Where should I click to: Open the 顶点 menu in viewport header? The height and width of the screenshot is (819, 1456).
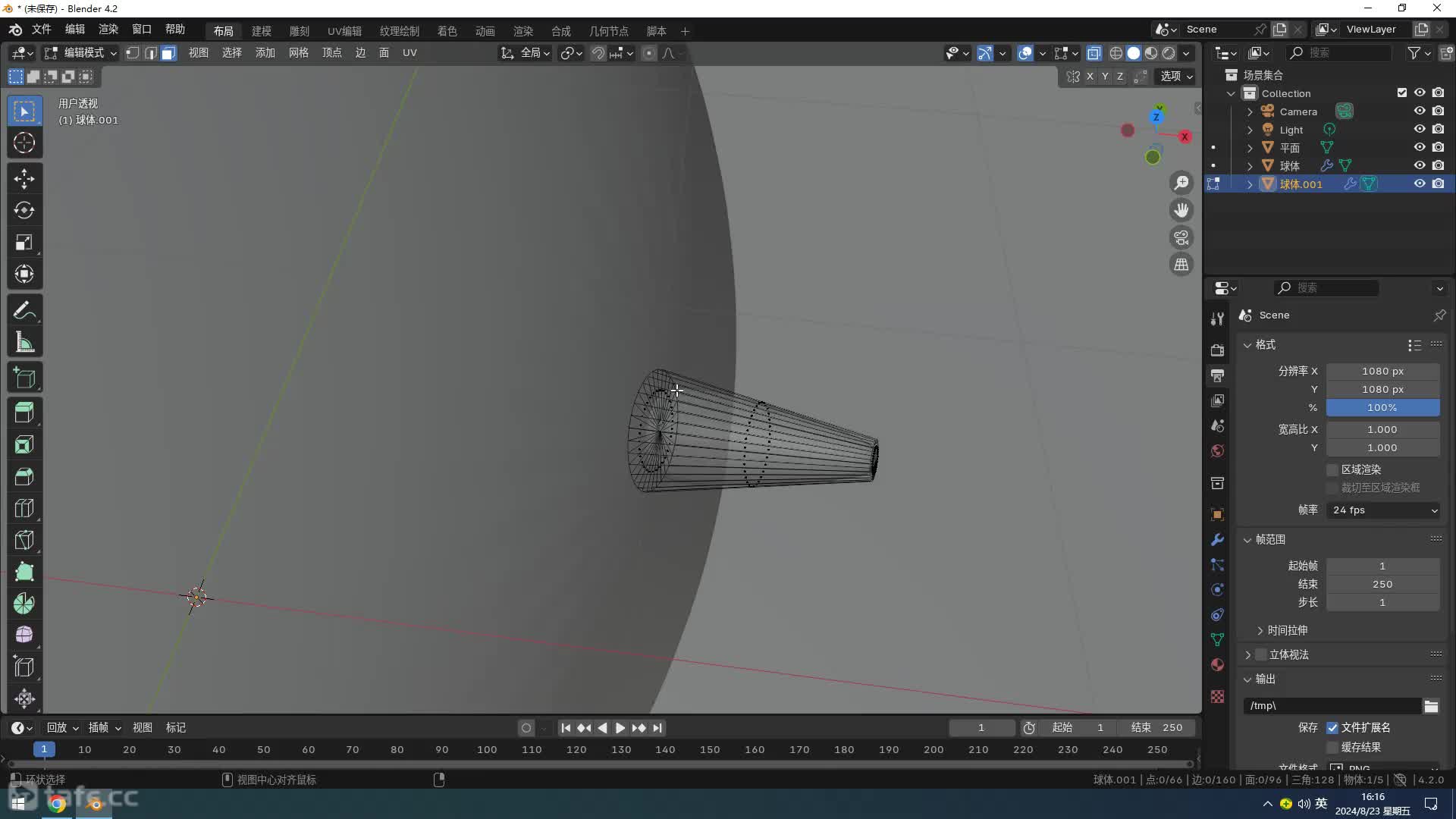[332, 53]
